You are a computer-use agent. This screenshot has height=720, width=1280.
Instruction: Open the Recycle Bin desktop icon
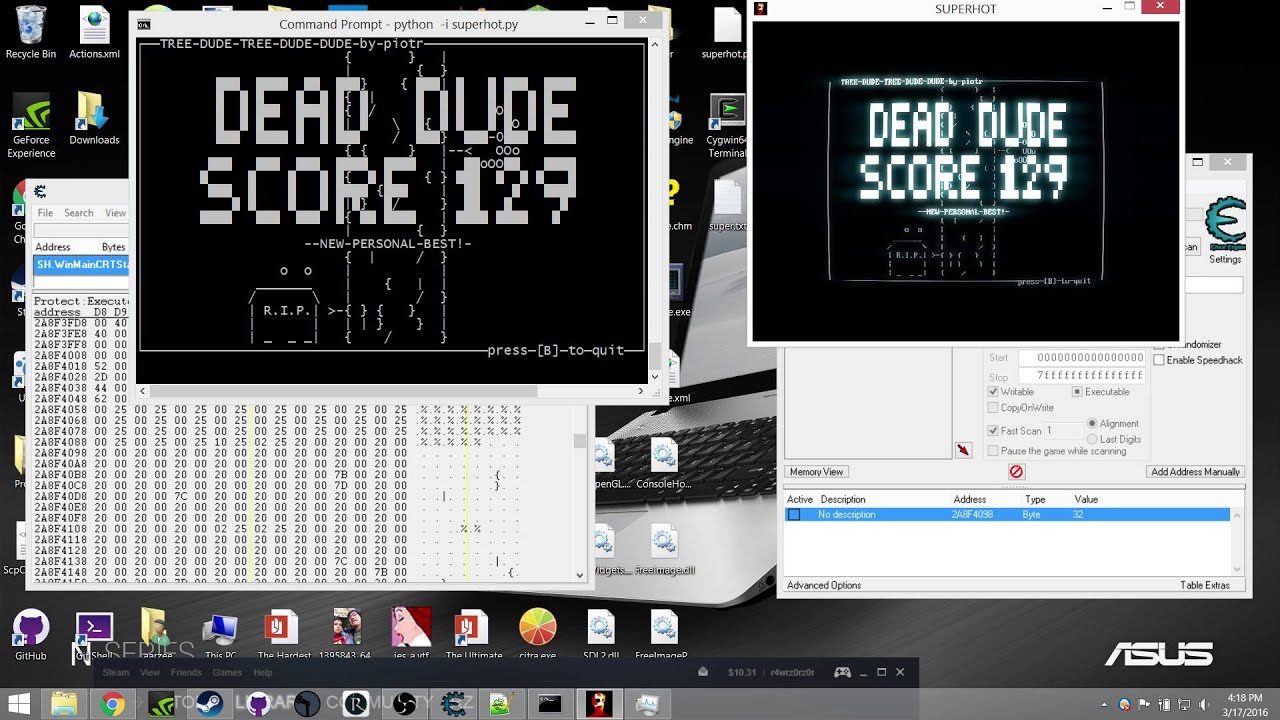pyautogui.click(x=31, y=32)
